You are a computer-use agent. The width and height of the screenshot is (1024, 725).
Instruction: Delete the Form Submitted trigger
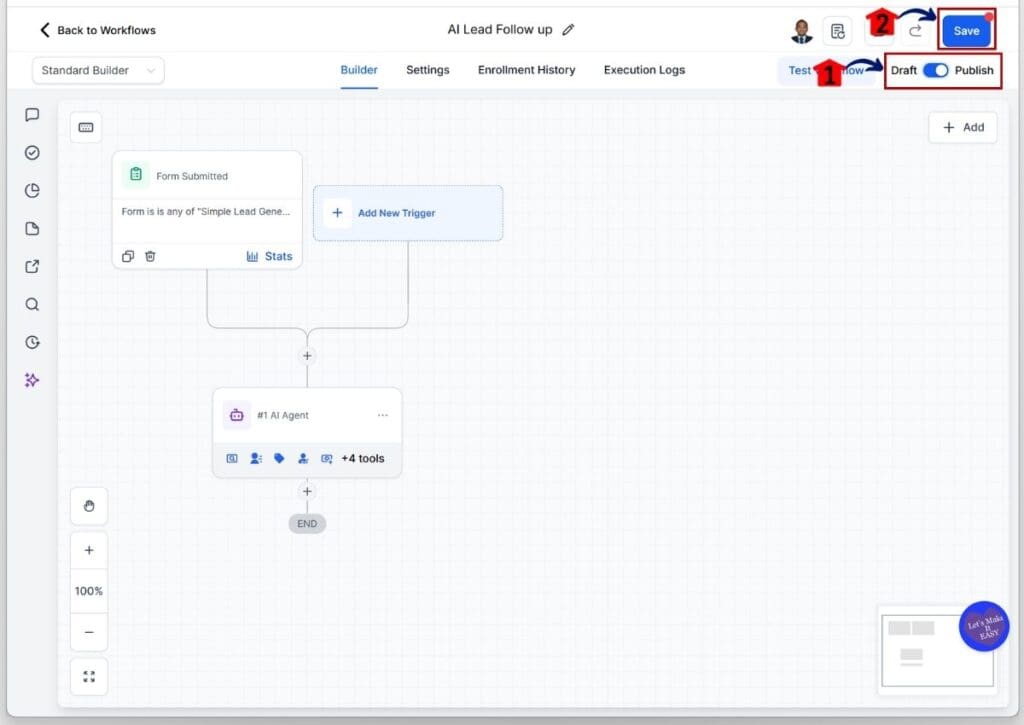click(150, 256)
